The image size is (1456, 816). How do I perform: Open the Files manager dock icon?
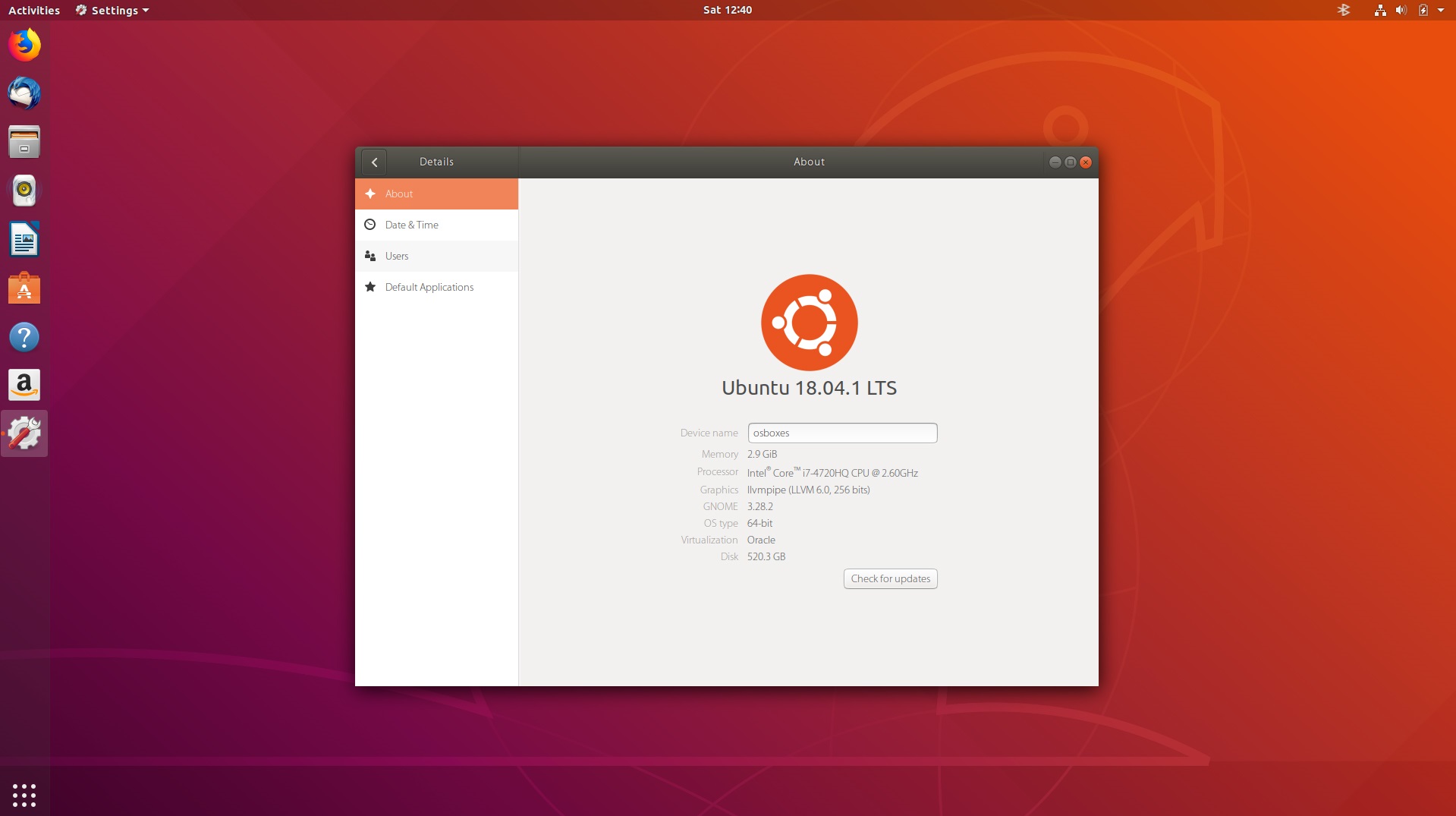(24, 142)
